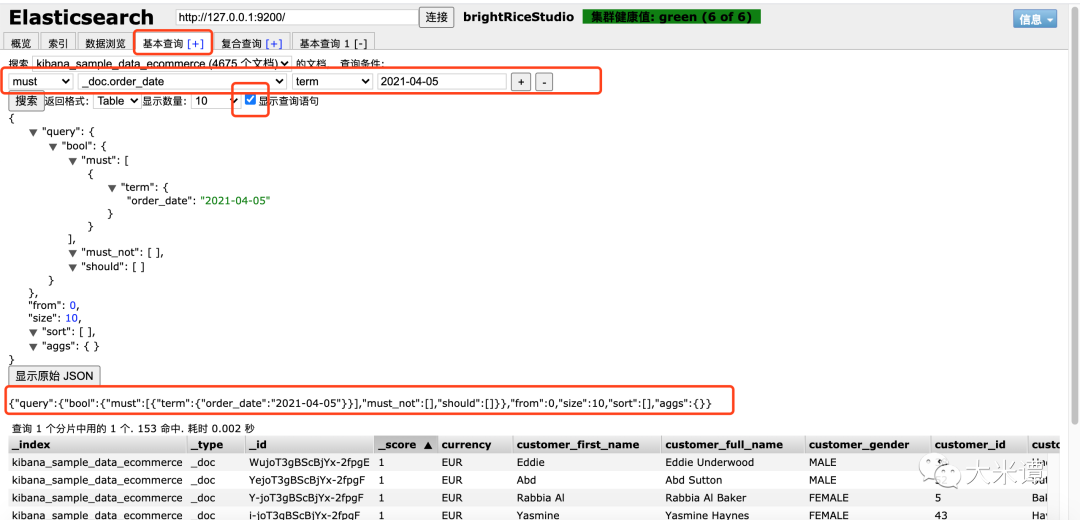Open the 复合查询 tab
This screenshot has width=1080, height=520.
[x=241, y=43]
